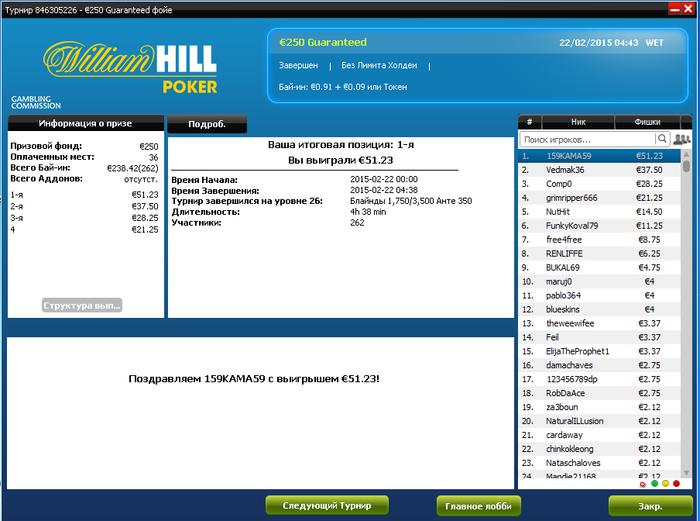Select player row NutHit

point(600,212)
